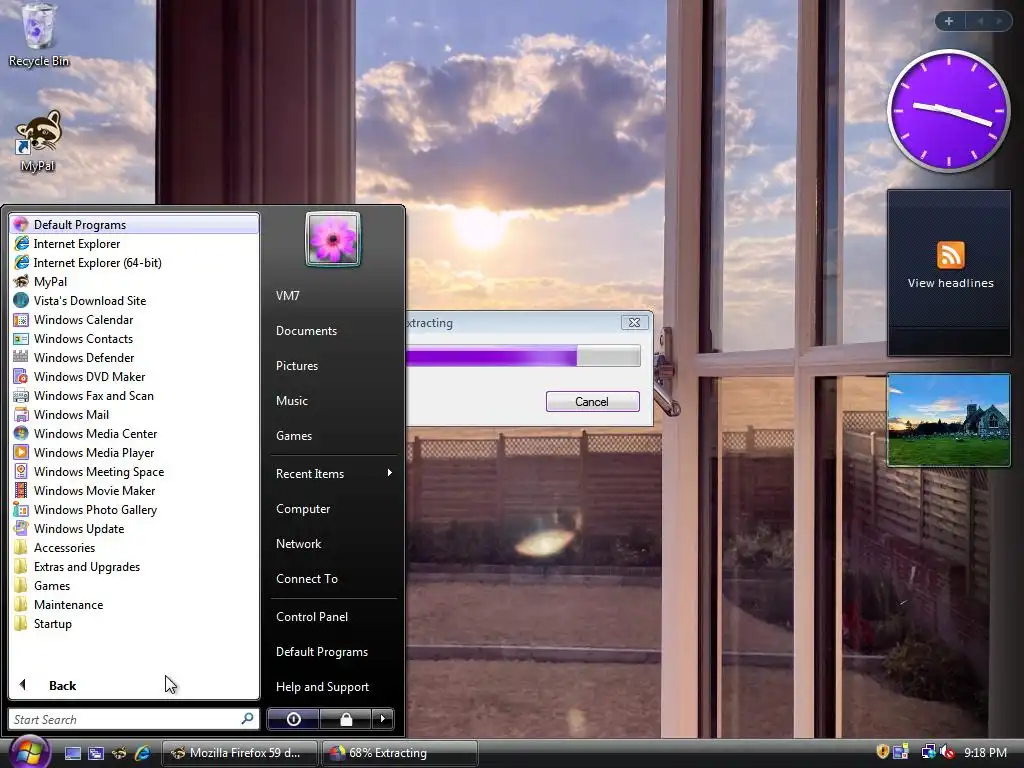Expand the Maintenance folder
The width and height of the screenshot is (1024, 768).
point(134,604)
